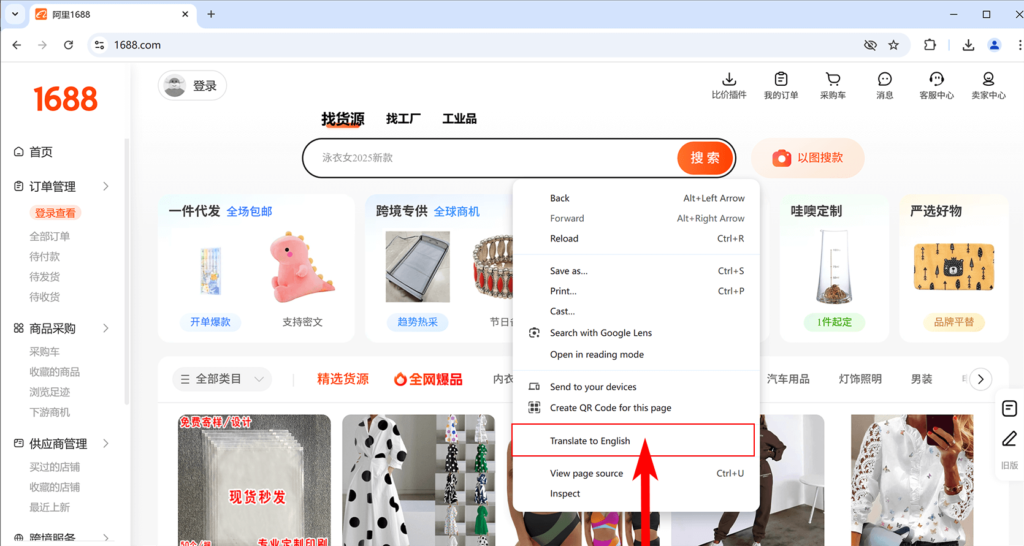
Task: Click the 1688 logo in sidebar
Action: tap(65, 99)
